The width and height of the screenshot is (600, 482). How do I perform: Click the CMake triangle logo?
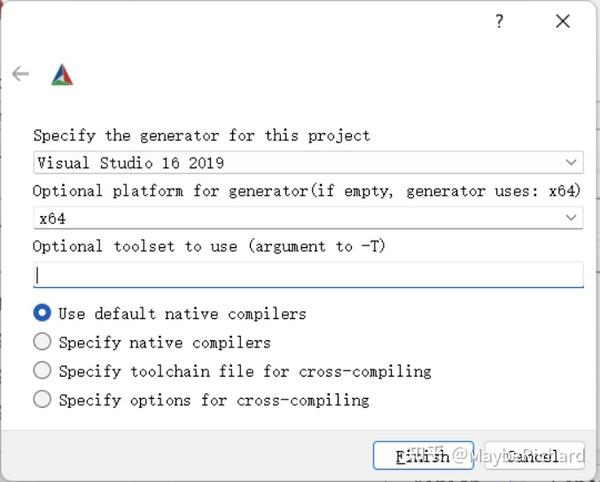[62, 75]
